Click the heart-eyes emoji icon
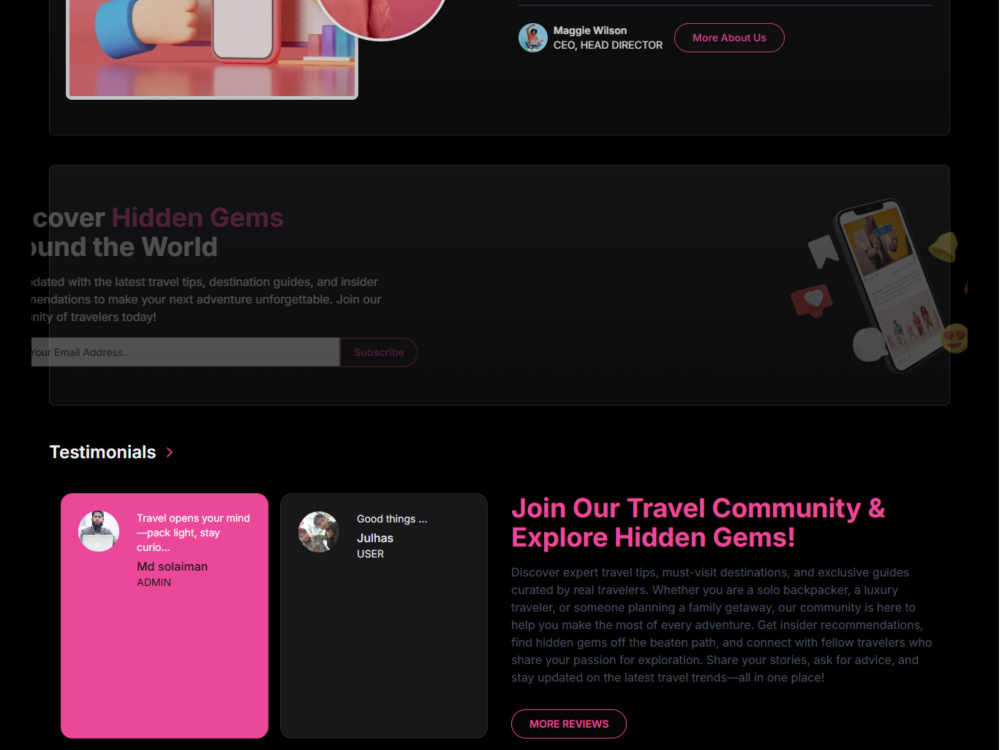This screenshot has width=1000, height=750. [x=955, y=338]
